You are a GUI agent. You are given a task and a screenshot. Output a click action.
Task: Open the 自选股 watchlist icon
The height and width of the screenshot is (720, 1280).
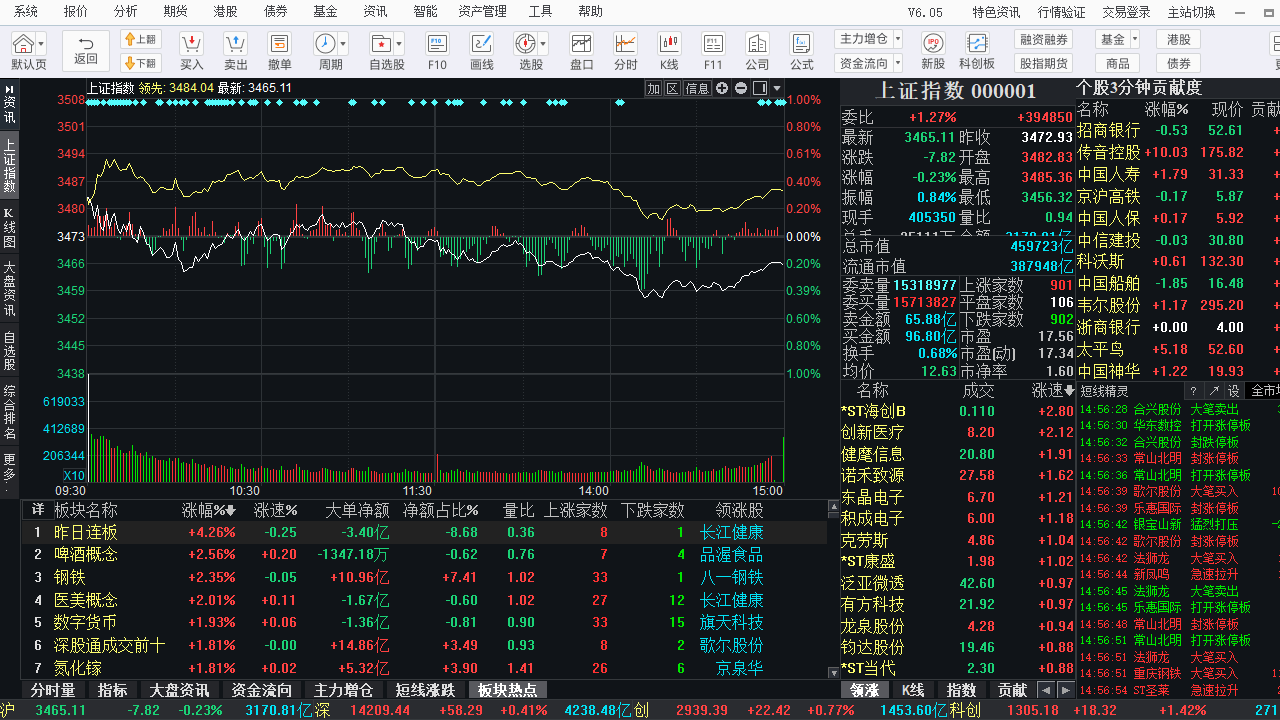pos(380,44)
